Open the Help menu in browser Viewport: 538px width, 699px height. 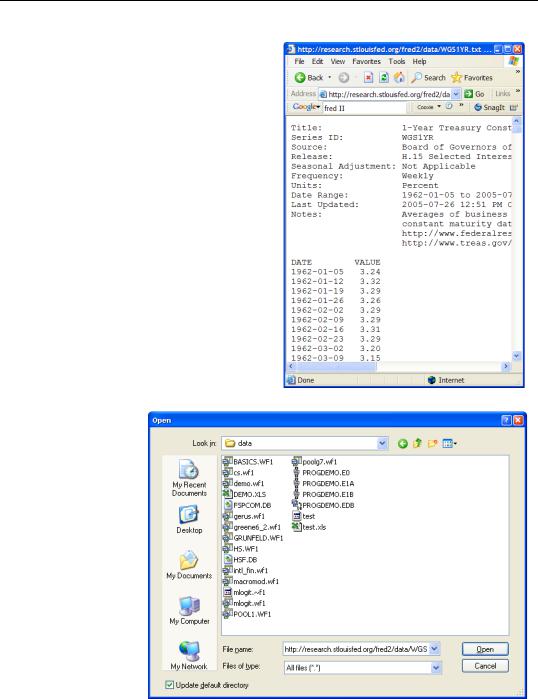pyautogui.click(x=419, y=62)
